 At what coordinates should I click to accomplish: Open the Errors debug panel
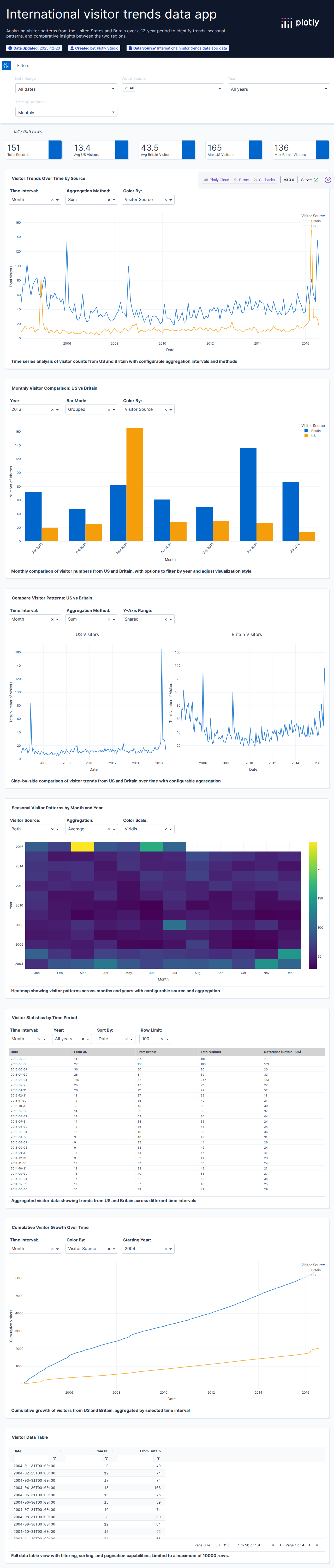[241, 180]
